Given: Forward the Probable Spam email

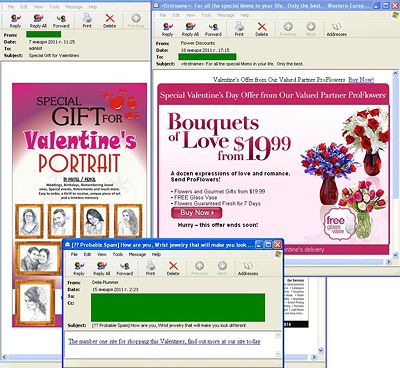Looking at the screenshot, I should [x=125, y=268].
